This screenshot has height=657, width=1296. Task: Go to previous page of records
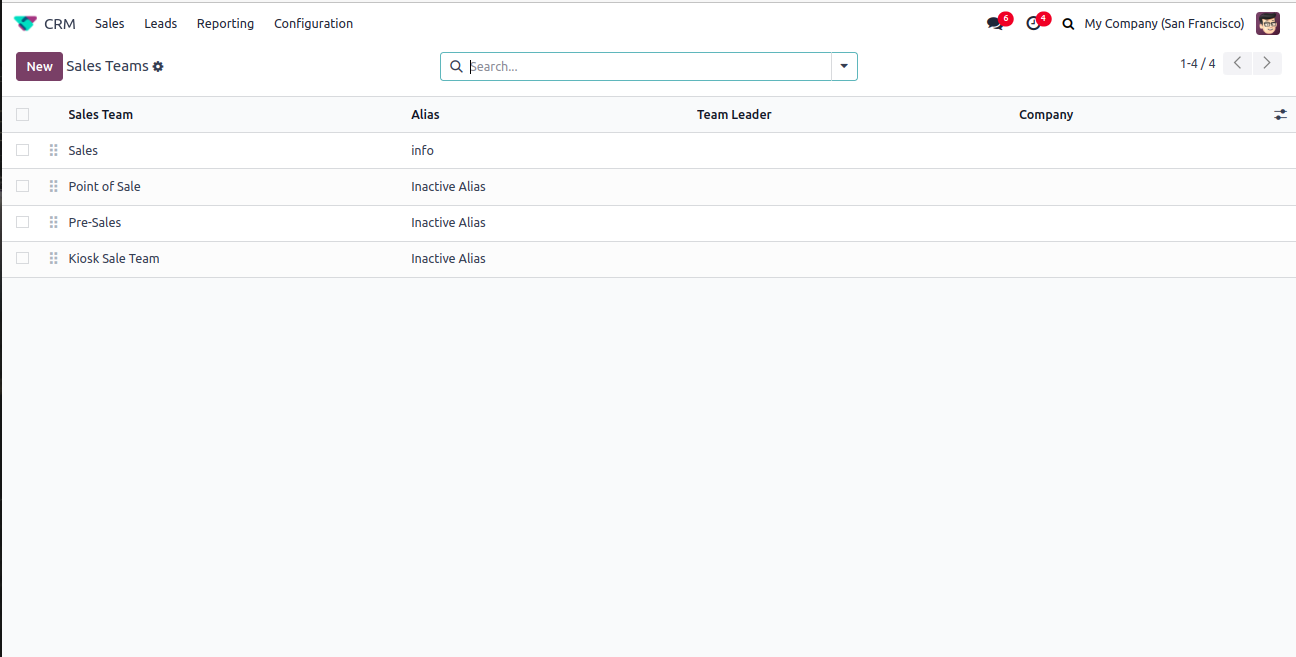pyautogui.click(x=1237, y=63)
